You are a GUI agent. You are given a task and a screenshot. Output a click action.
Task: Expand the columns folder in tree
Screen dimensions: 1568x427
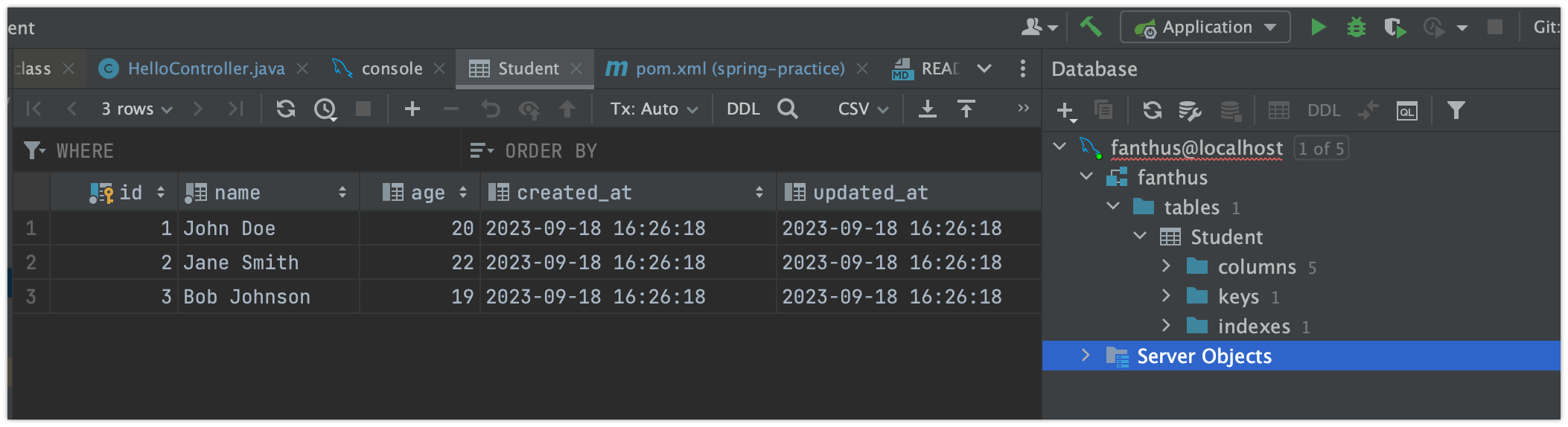tap(1166, 266)
